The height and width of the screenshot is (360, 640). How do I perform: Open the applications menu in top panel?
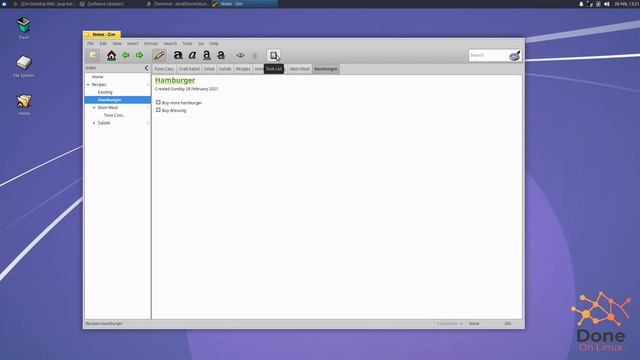(4, 4)
